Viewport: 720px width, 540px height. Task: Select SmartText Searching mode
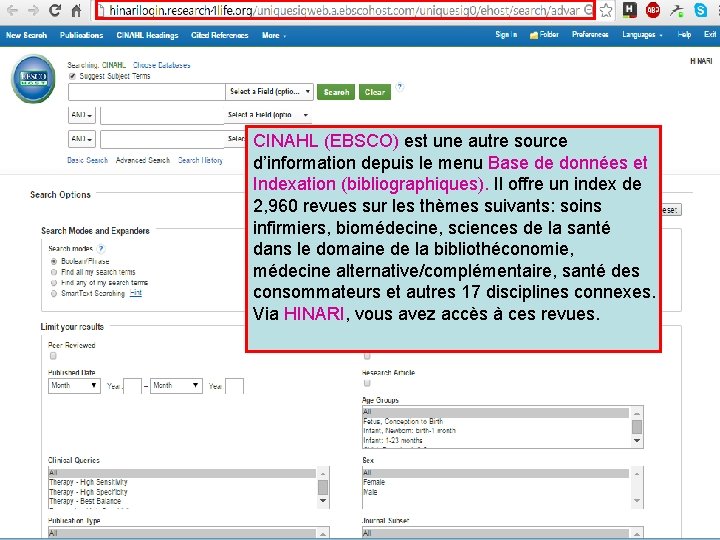54,293
